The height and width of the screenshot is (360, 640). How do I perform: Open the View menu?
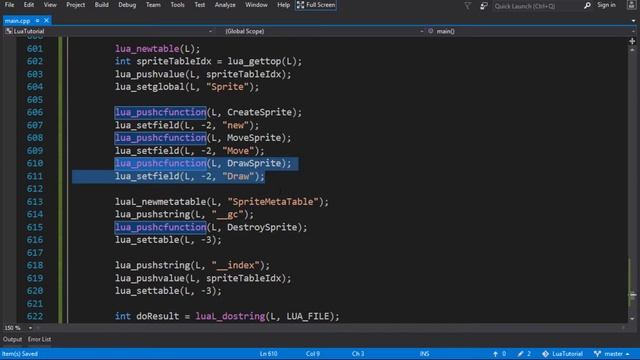(x=50, y=5)
